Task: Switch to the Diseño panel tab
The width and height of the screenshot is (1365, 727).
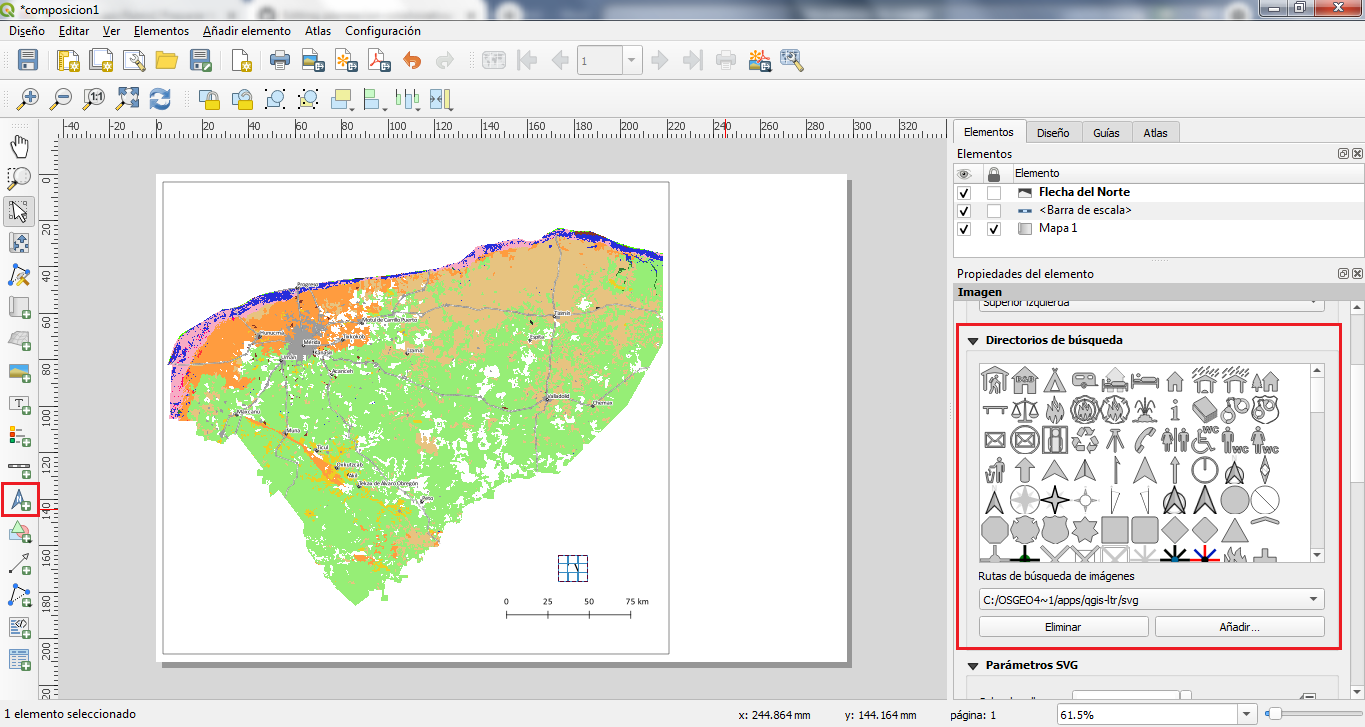Action: 1053,132
